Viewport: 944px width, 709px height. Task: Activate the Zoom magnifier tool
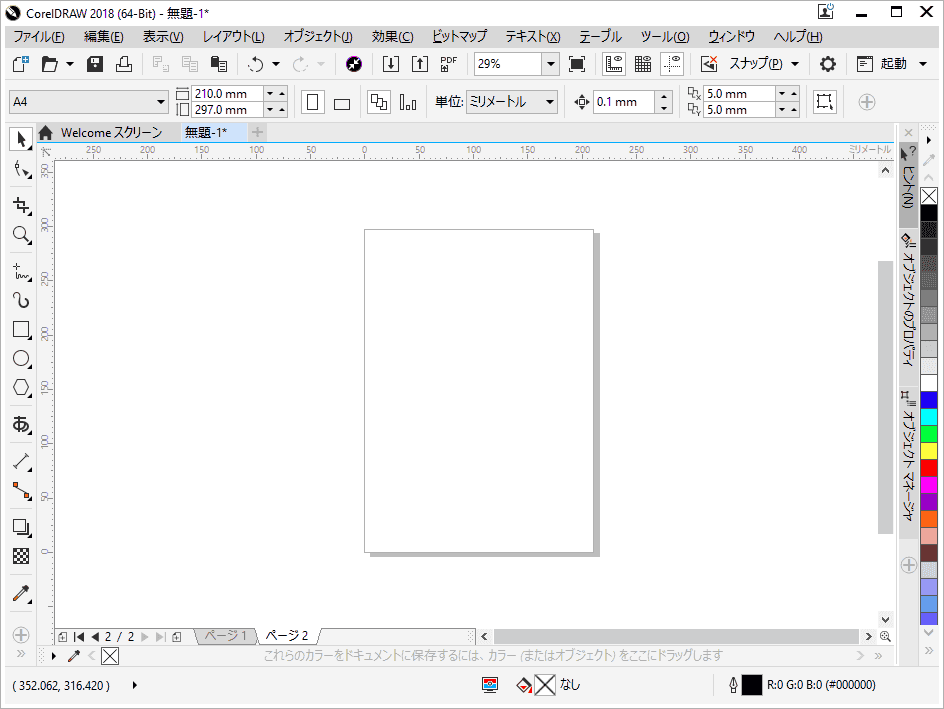pos(21,235)
